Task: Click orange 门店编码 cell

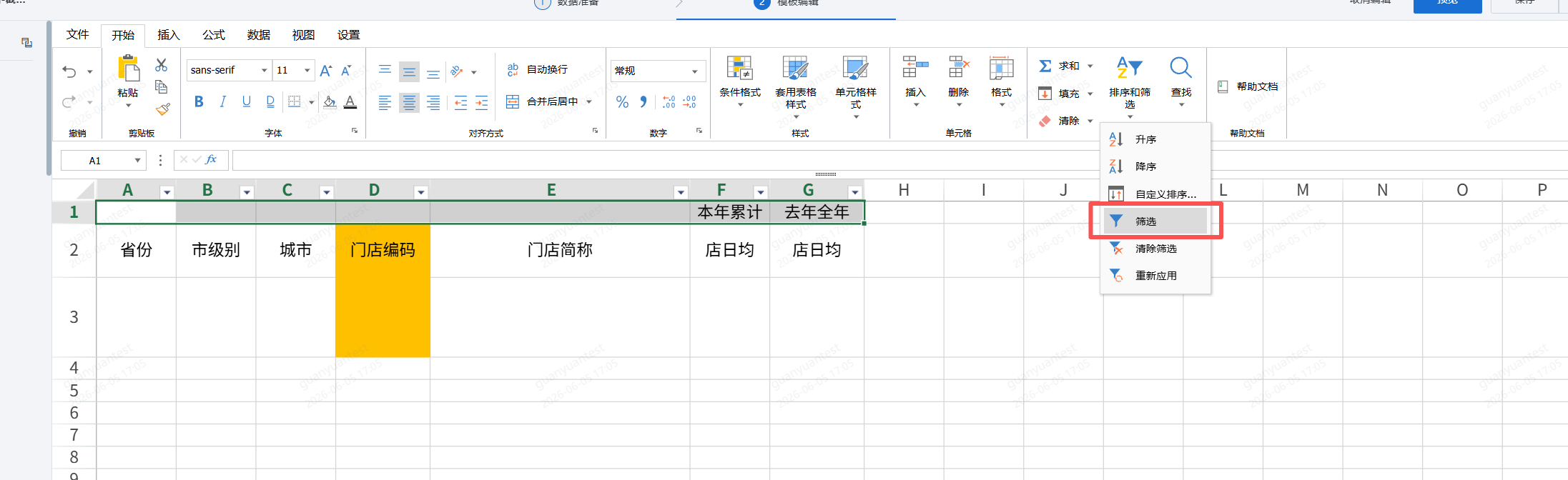Action: [383, 250]
